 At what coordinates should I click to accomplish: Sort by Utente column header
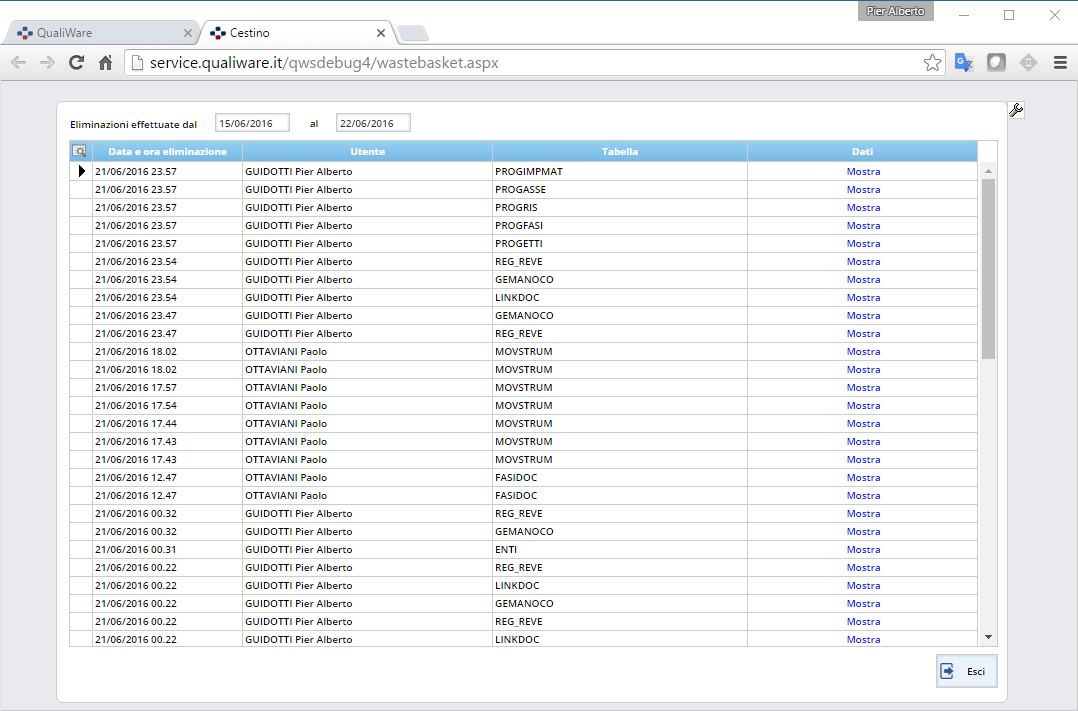coord(367,152)
